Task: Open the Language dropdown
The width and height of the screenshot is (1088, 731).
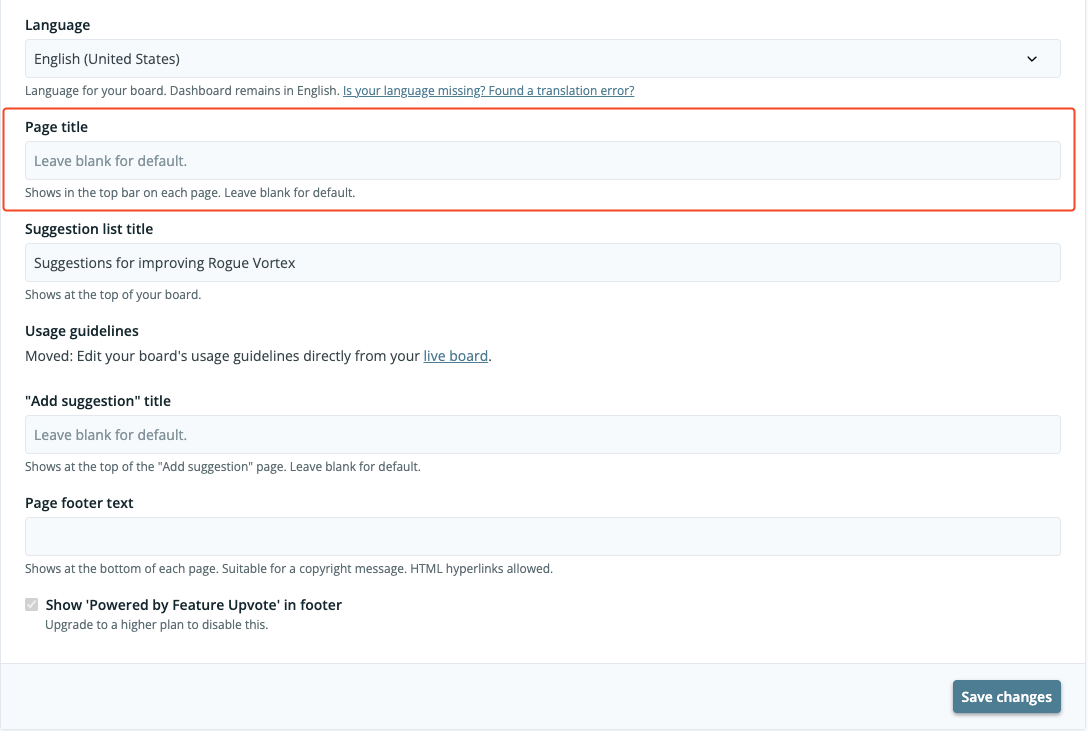Action: click(x=543, y=59)
